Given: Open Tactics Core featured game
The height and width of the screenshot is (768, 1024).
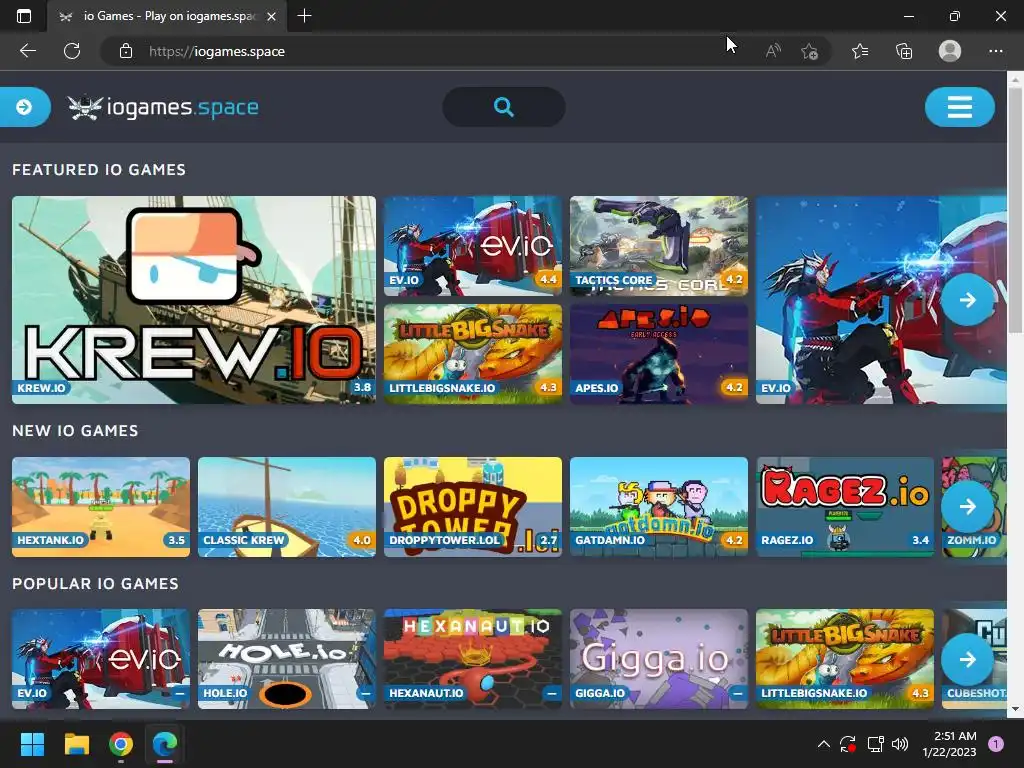Looking at the screenshot, I should (x=658, y=246).
